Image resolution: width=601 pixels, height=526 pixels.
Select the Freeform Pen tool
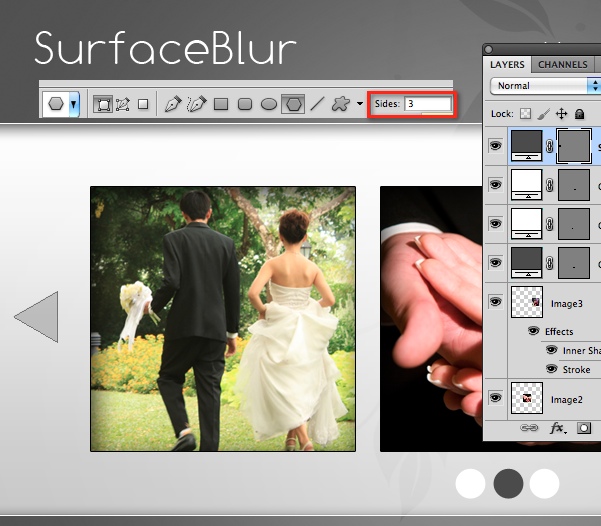point(197,104)
